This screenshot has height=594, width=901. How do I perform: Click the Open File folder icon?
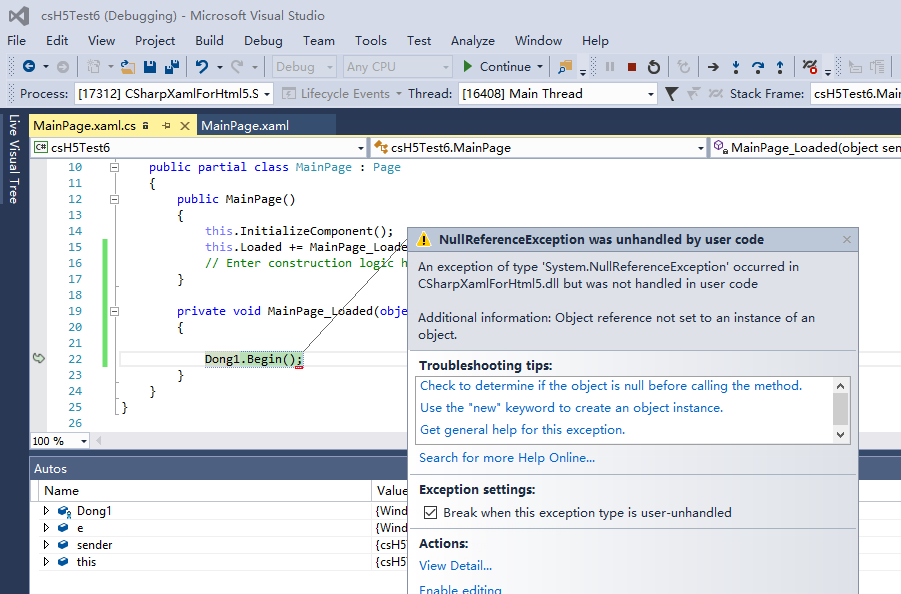tap(128, 67)
